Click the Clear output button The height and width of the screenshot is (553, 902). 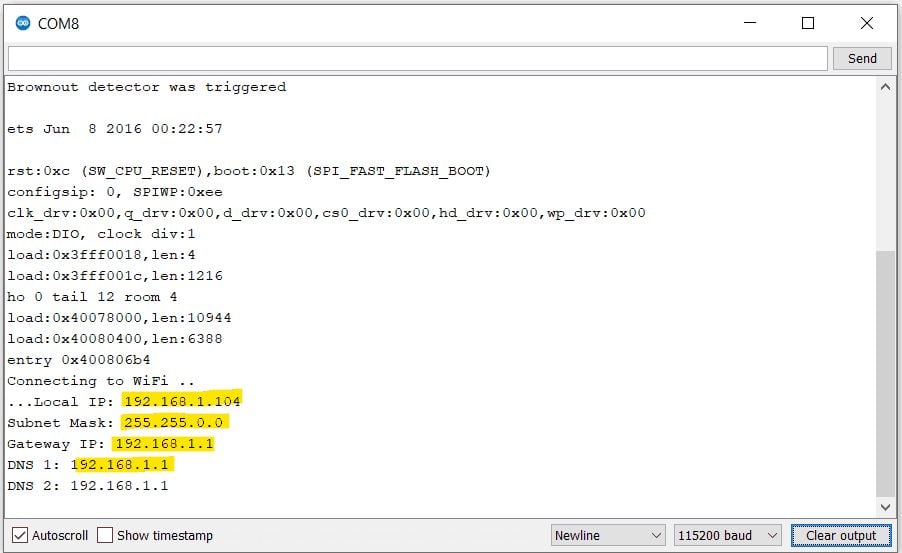pyautogui.click(x=841, y=535)
